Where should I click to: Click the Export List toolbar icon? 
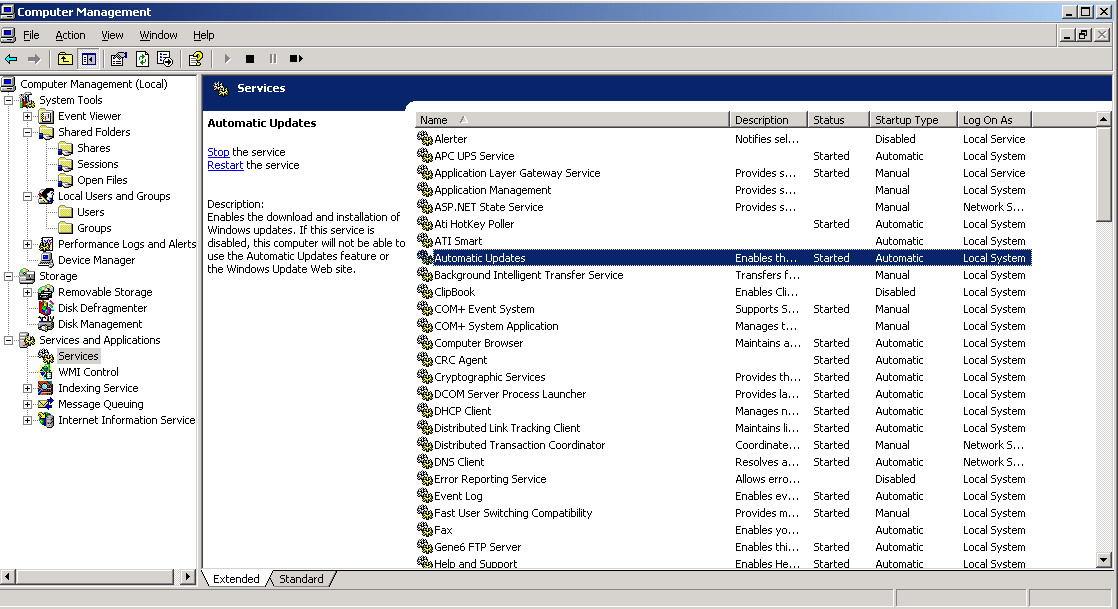coord(165,59)
